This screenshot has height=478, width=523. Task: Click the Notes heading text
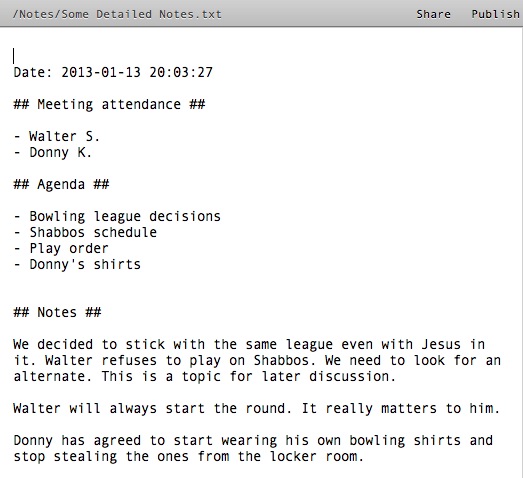point(57,313)
